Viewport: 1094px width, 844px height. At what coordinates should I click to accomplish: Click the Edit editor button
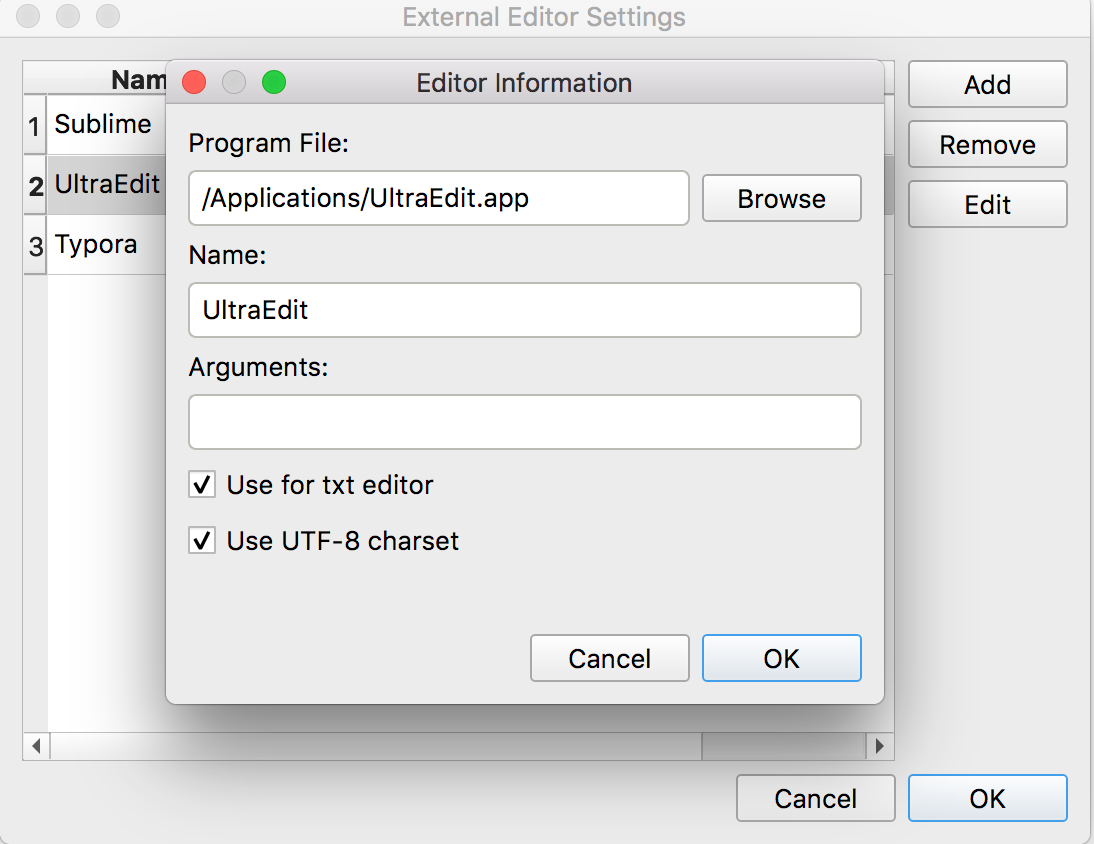click(x=987, y=205)
